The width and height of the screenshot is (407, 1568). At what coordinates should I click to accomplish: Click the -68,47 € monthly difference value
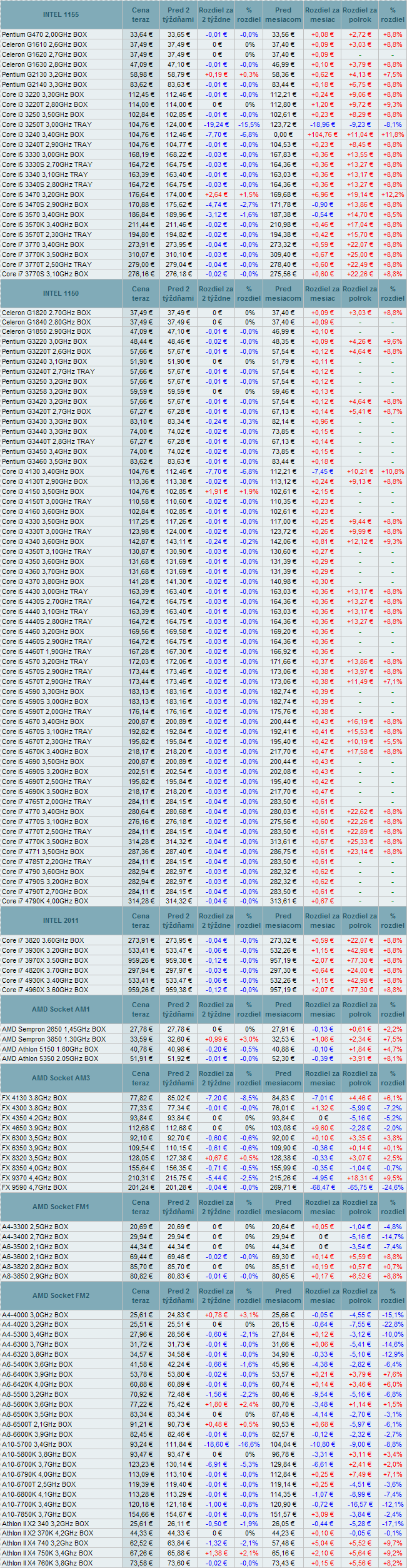[x=322, y=1188]
